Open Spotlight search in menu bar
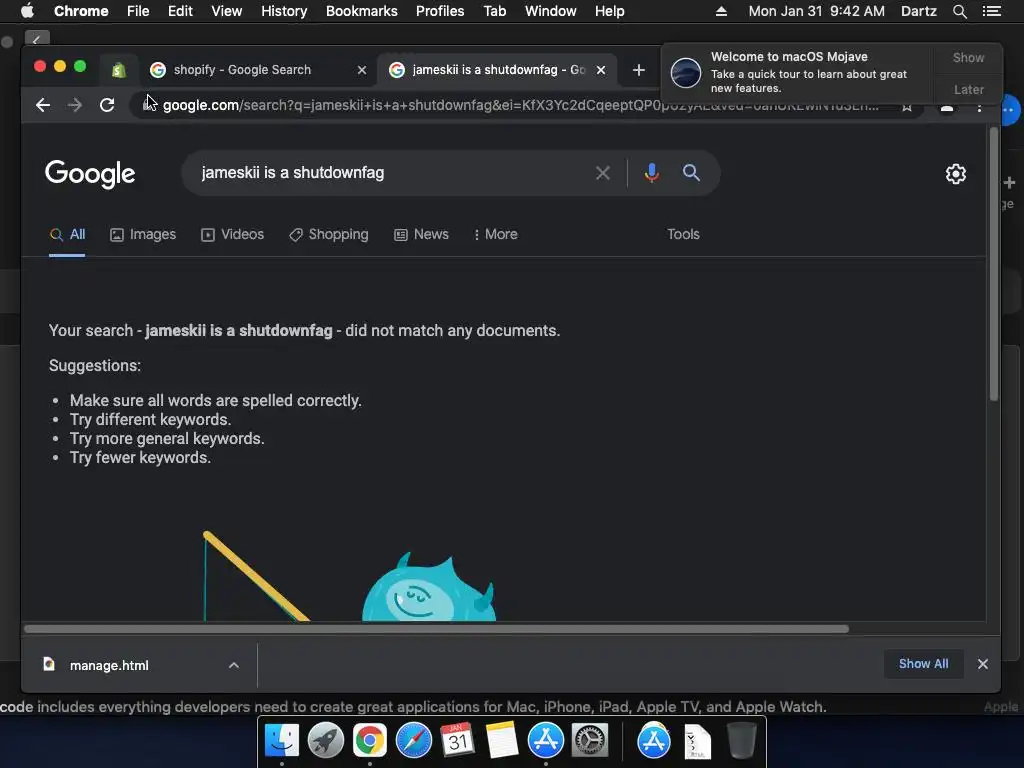This screenshot has width=1024, height=768. coord(959,11)
